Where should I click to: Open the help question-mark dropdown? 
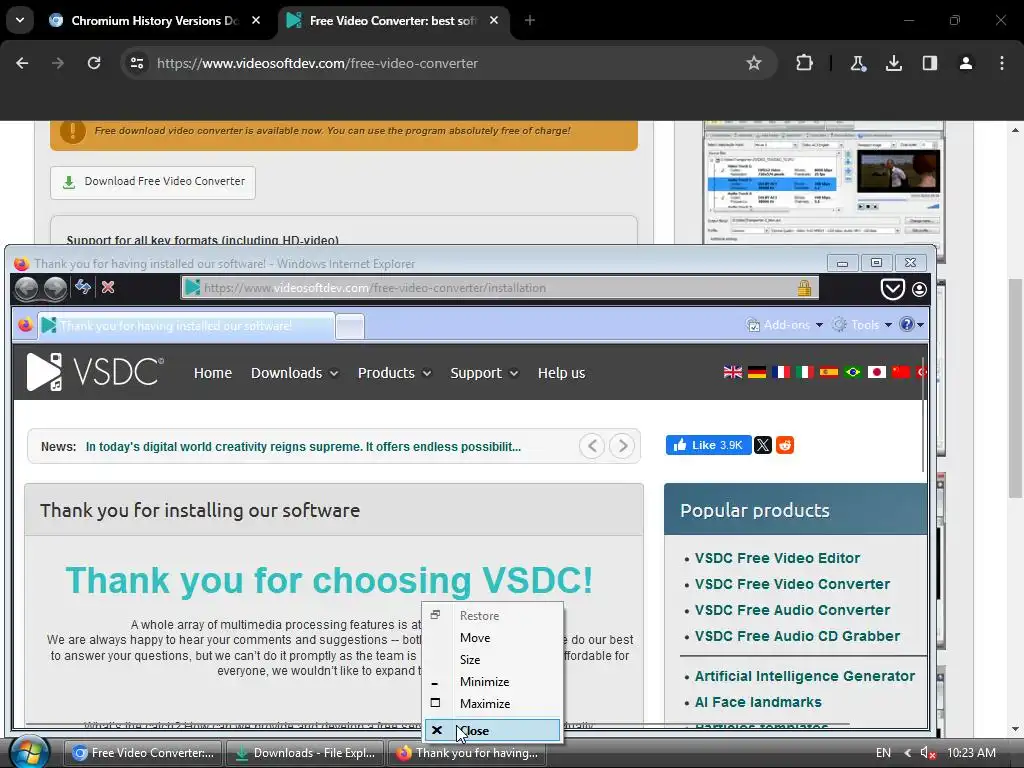point(911,325)
